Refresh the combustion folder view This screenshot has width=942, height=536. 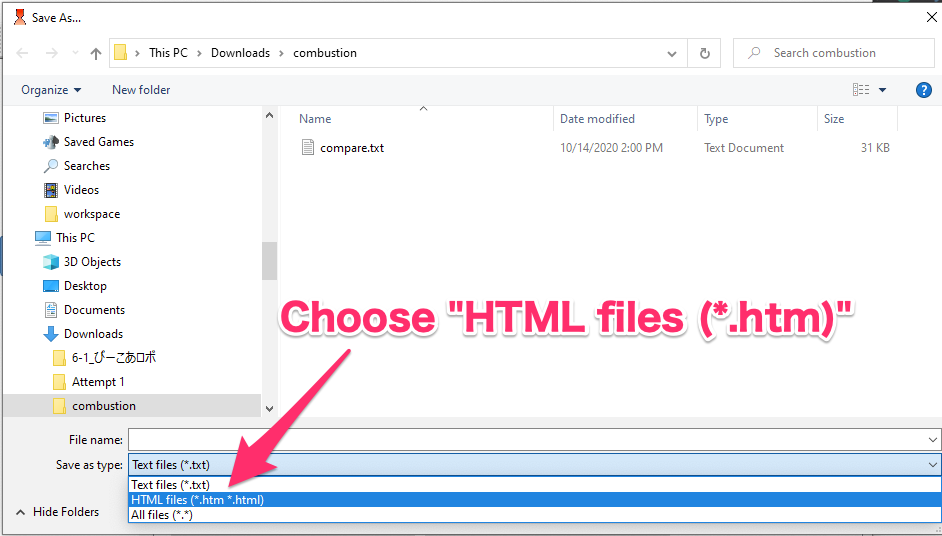[x=704, y=53]
